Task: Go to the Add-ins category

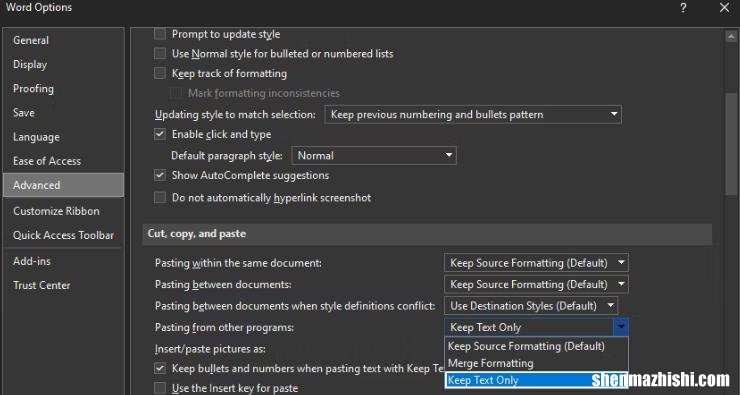Action: 63,261
